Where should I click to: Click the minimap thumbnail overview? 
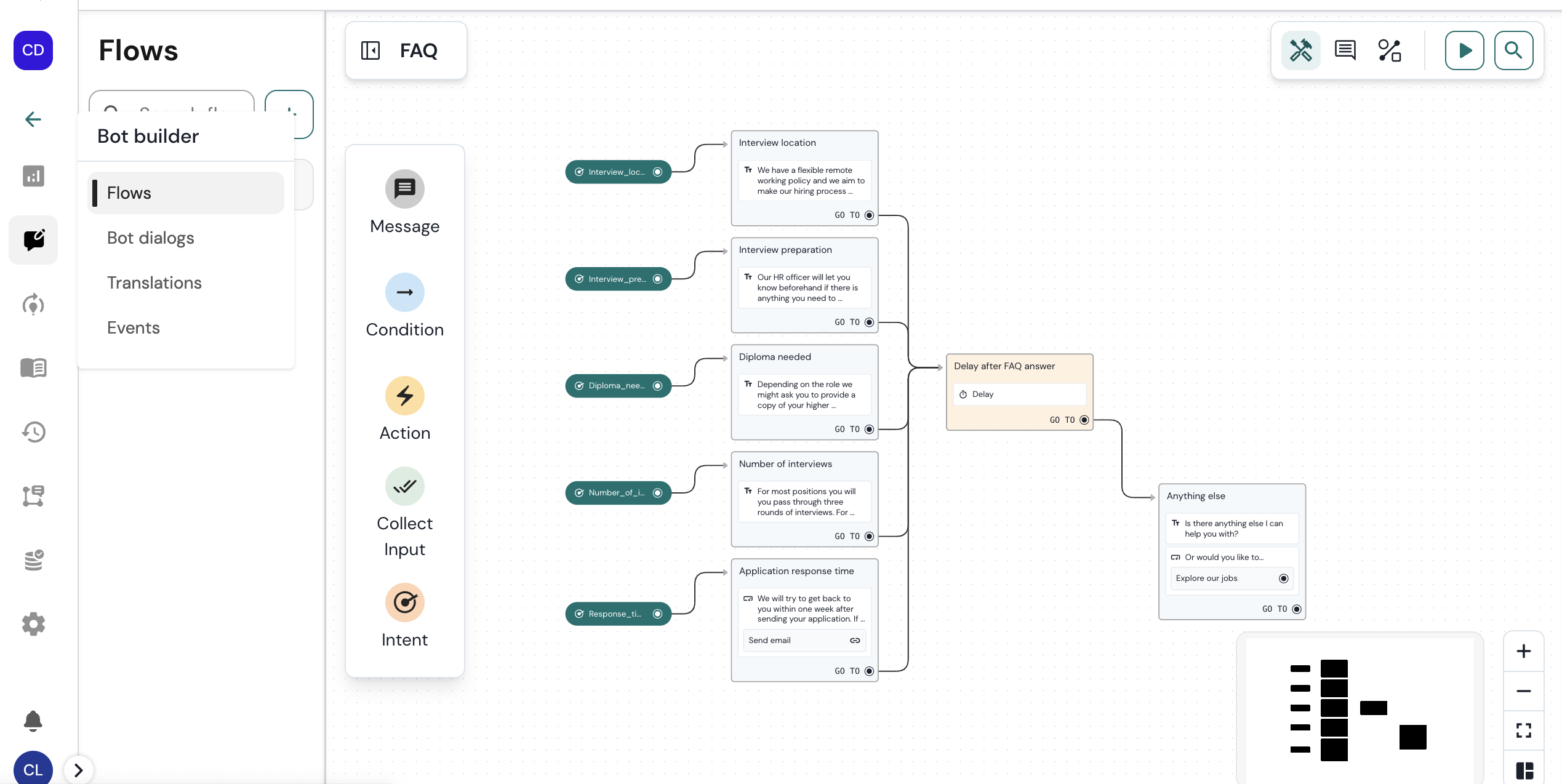point(1359,709)
